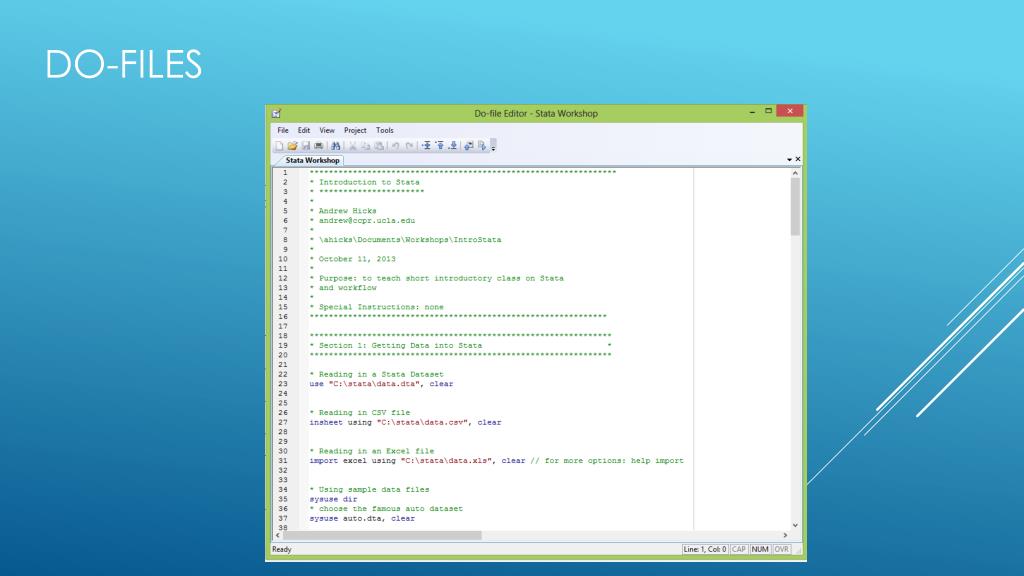1024x576 pixels.
Task: Click the 'andrew@ccpr.ucla.edu' line
Action: (x=362, y=221)
